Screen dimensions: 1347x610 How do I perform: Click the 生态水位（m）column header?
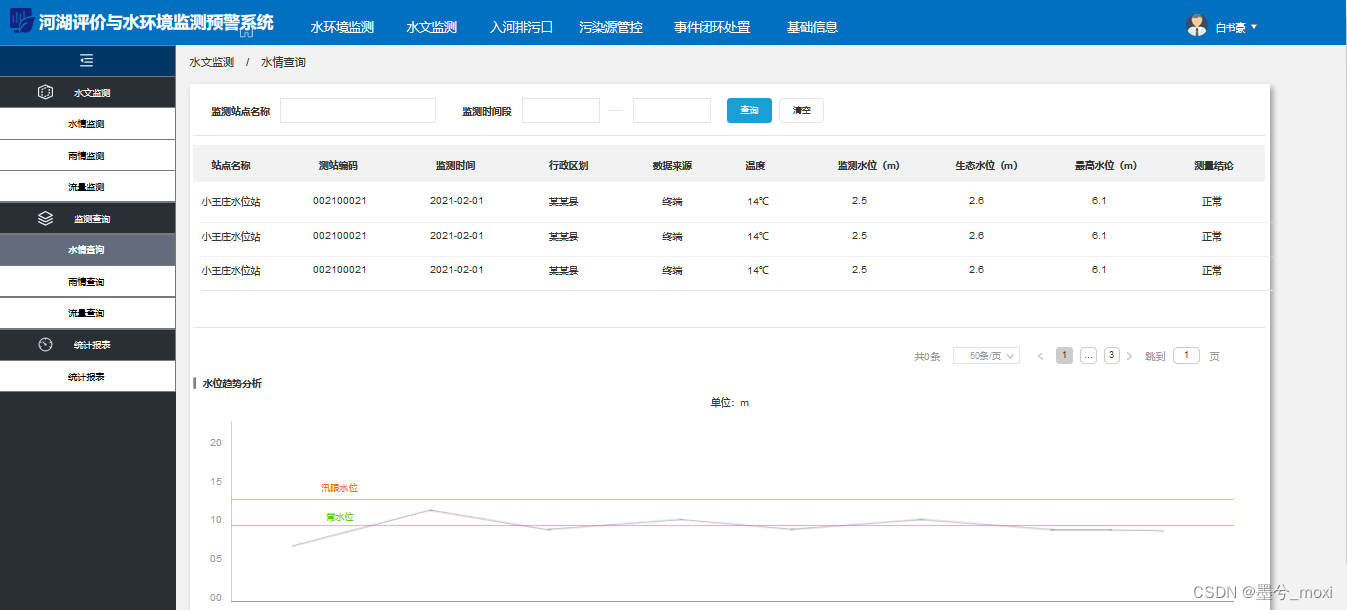(986, 166)
